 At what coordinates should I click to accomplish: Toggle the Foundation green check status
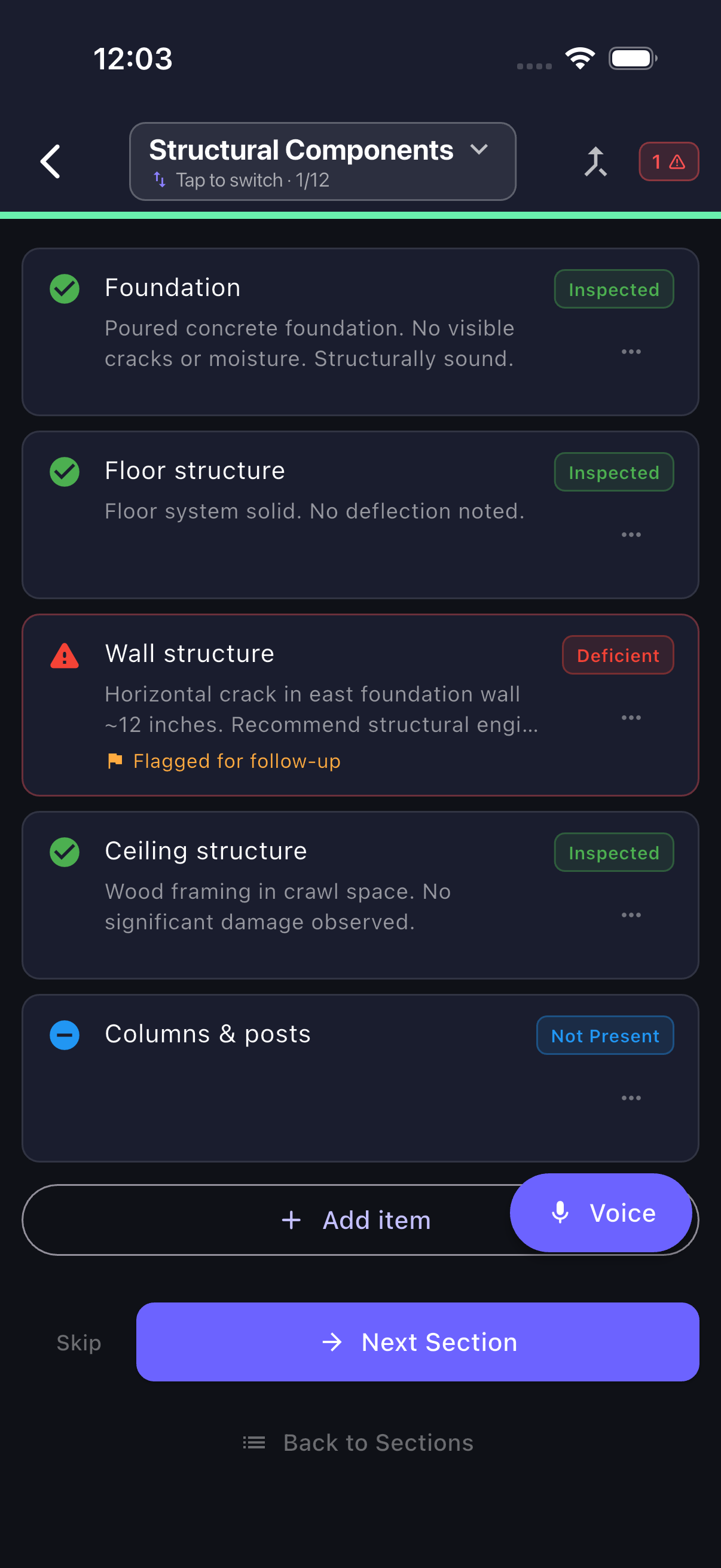point(65,288)
